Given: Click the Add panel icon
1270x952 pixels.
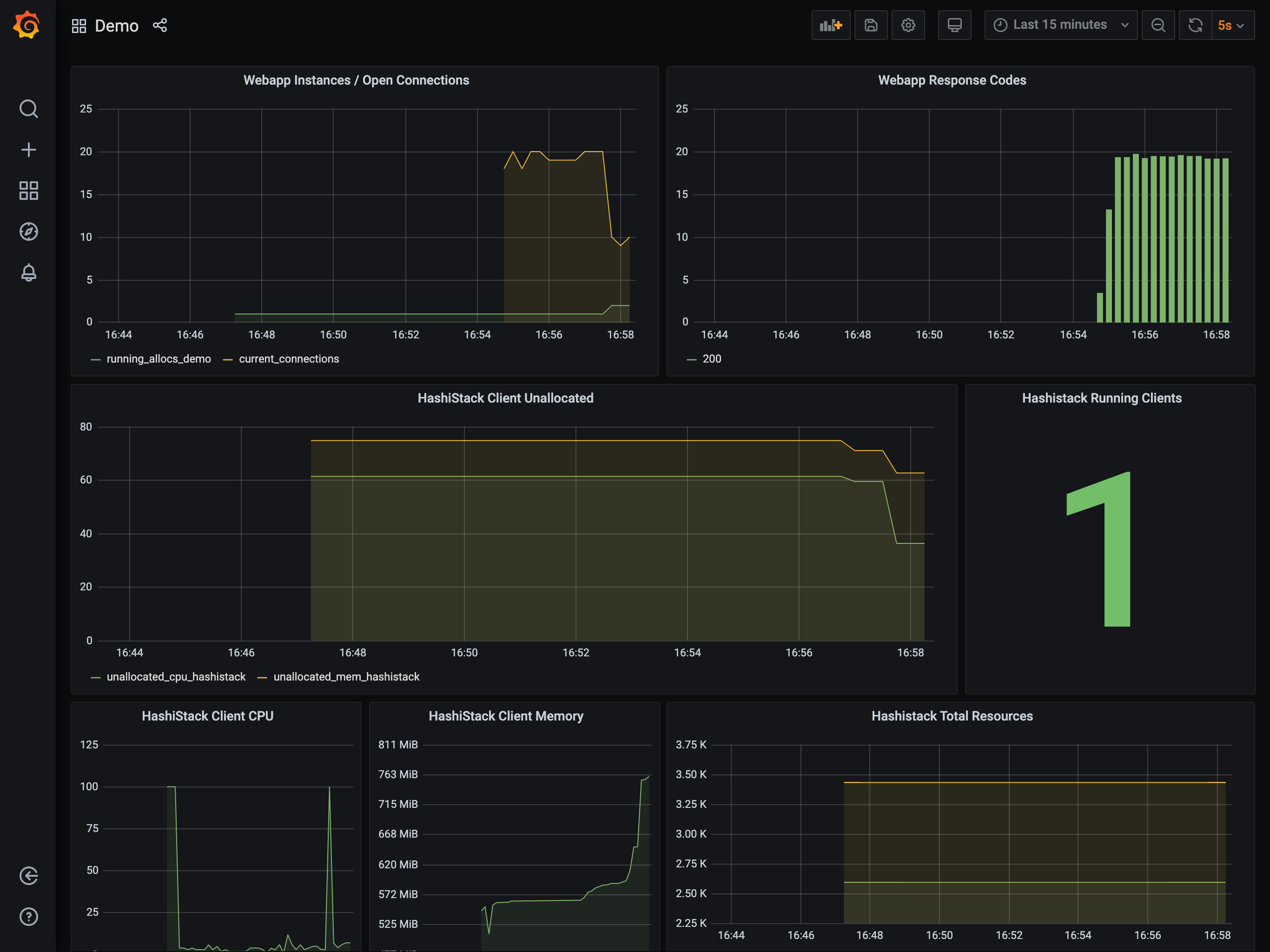Looking at the screenshot, I should (831, 25).
